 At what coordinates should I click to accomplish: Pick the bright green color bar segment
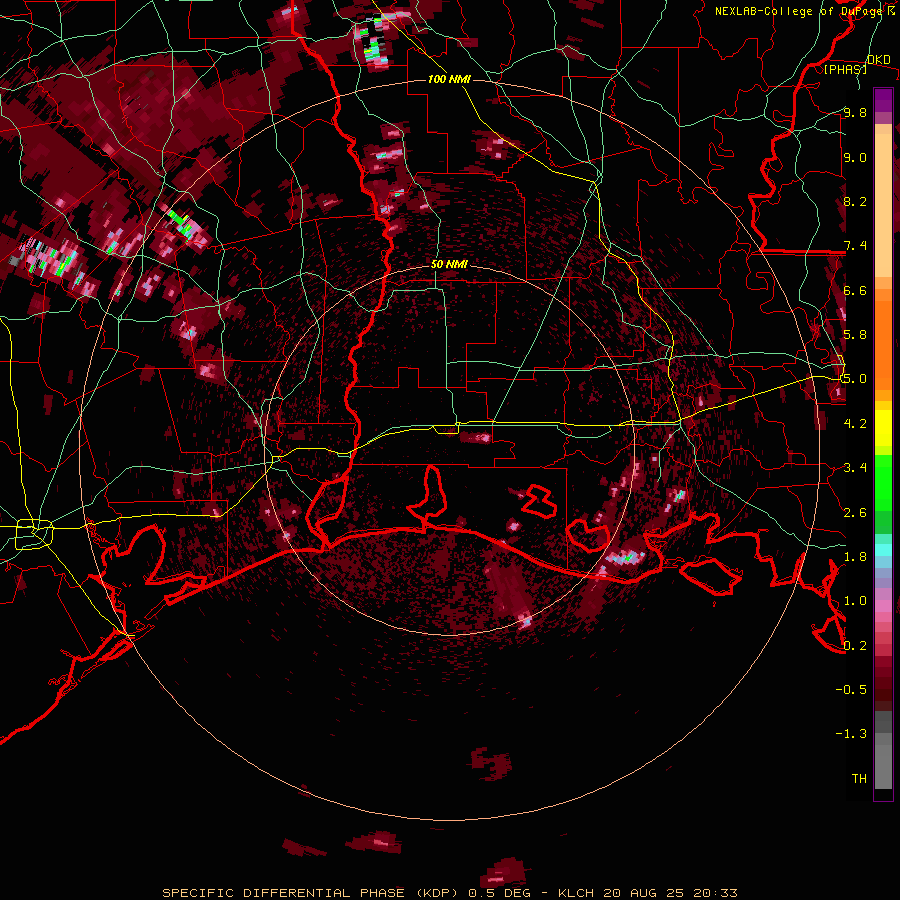pyautogui.click(x=883, y=483)
